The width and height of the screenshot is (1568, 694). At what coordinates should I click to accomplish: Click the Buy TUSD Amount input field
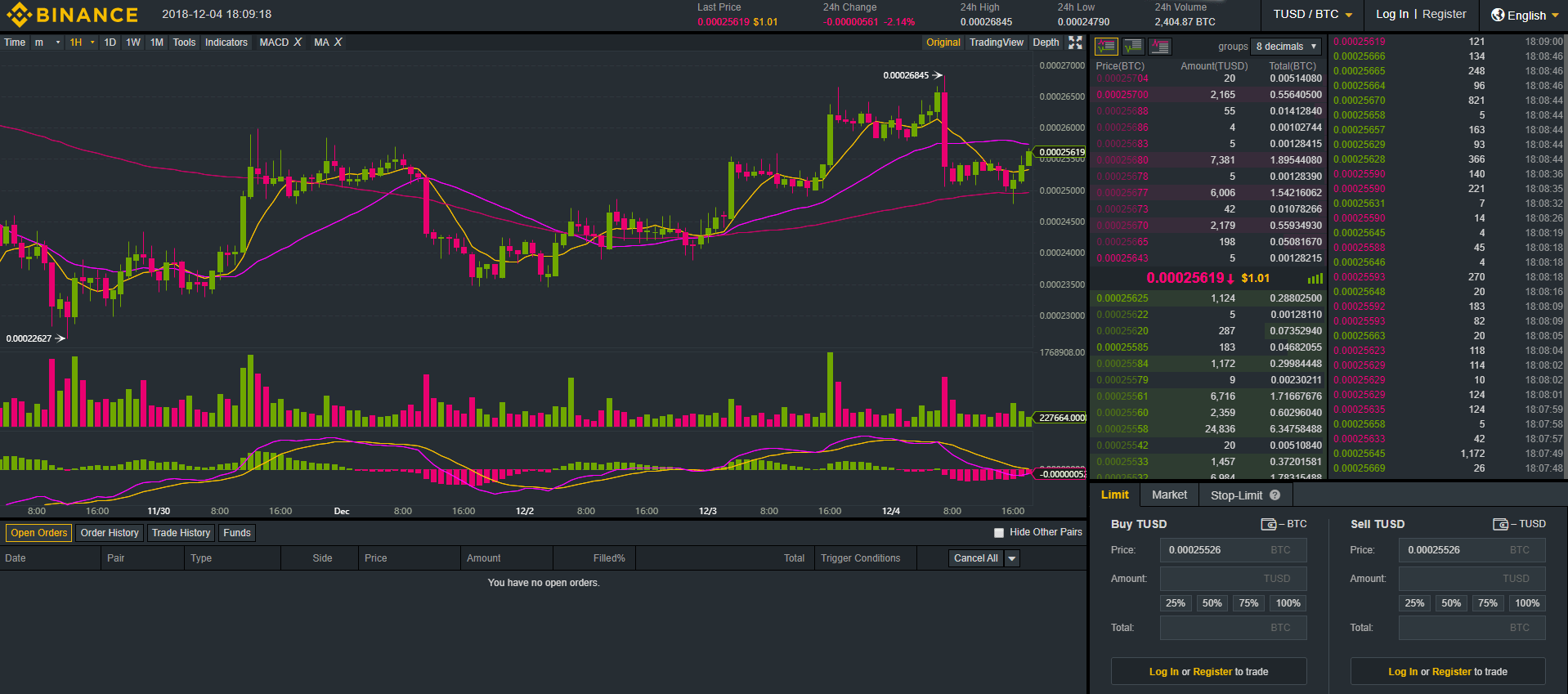pyautogui.click(x=1232, y=579)
